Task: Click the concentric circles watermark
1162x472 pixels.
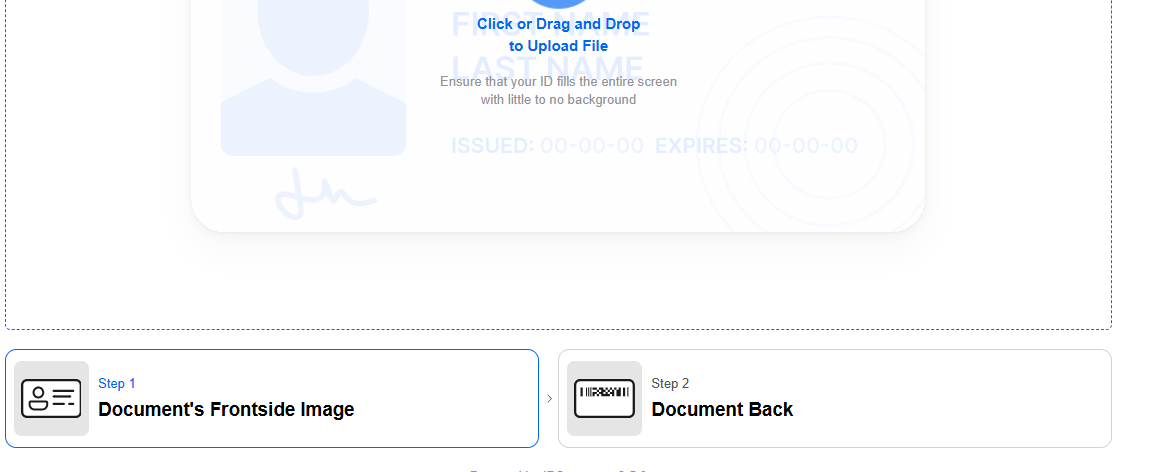Action: coord(810,150)
